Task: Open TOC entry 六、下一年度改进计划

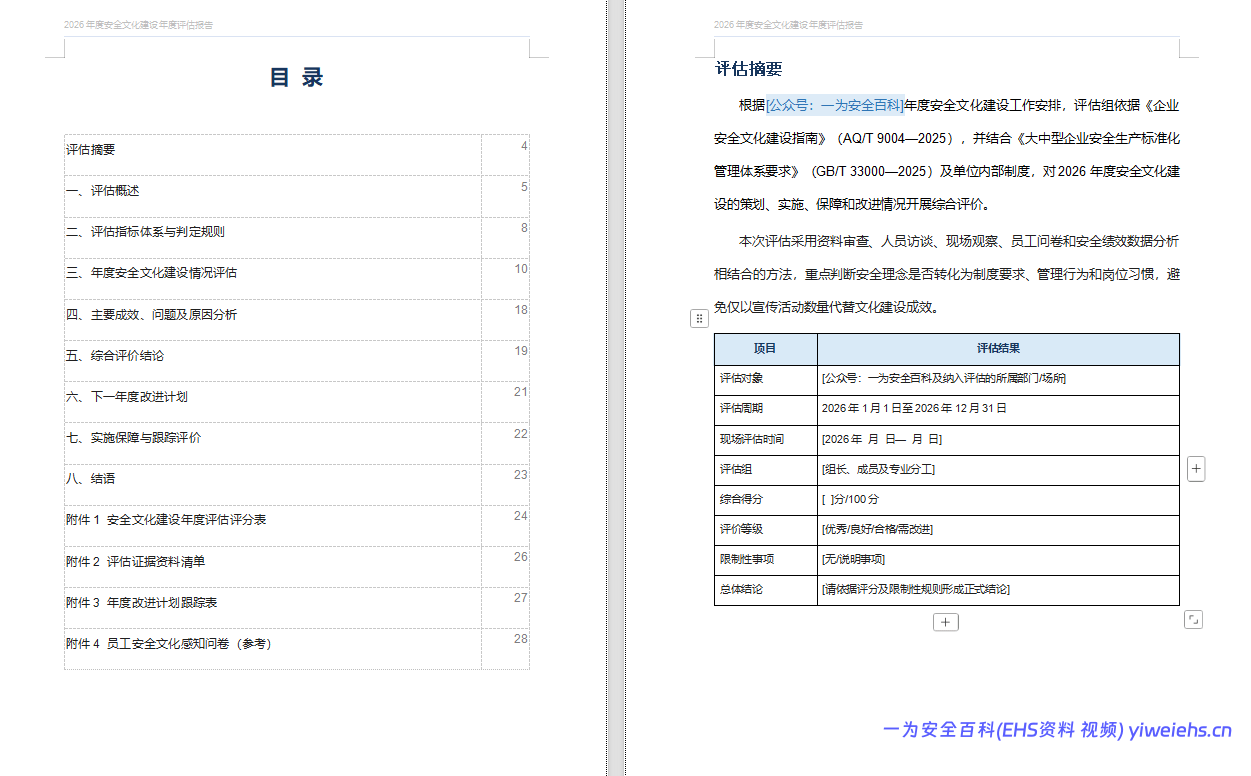Action: point(127,397)
